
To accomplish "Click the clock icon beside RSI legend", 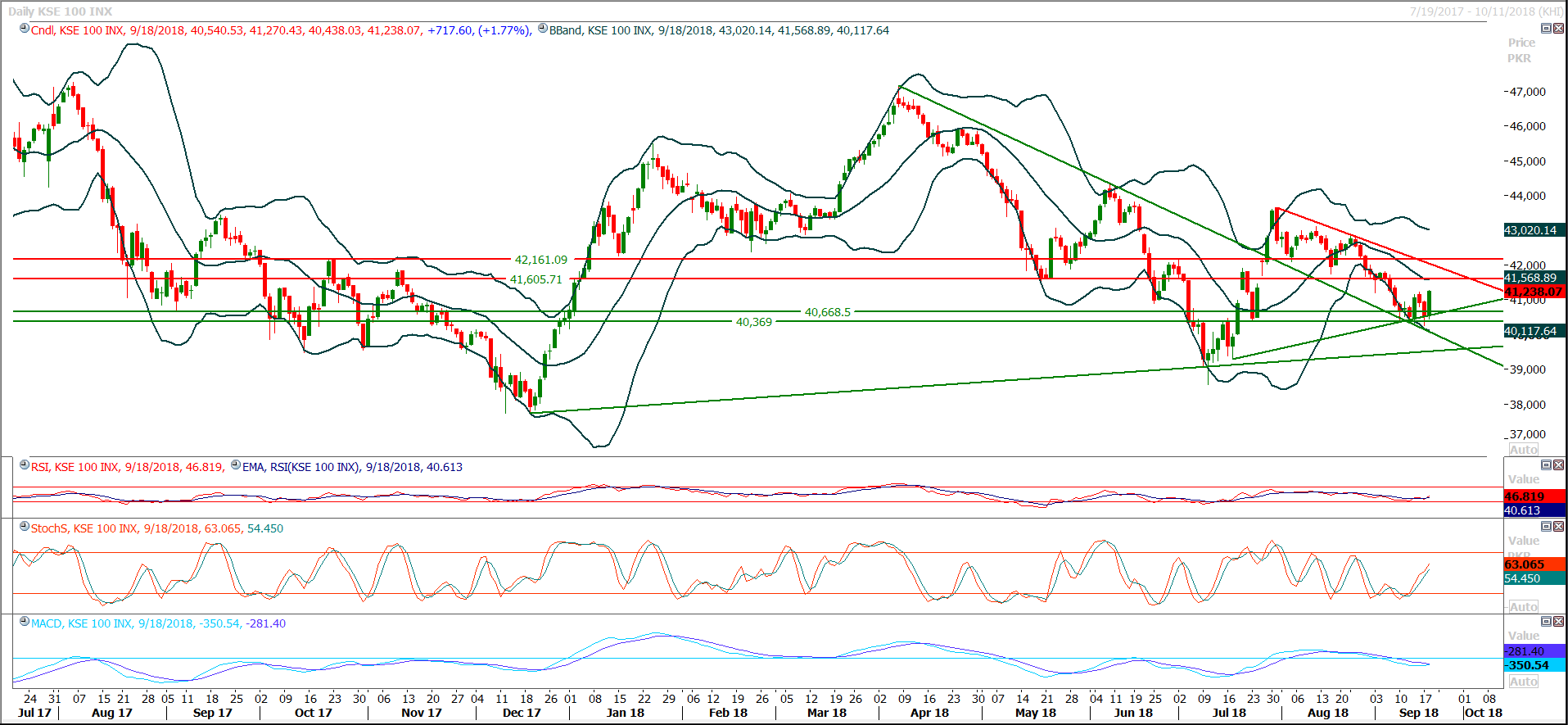I will tap(25, 465).
